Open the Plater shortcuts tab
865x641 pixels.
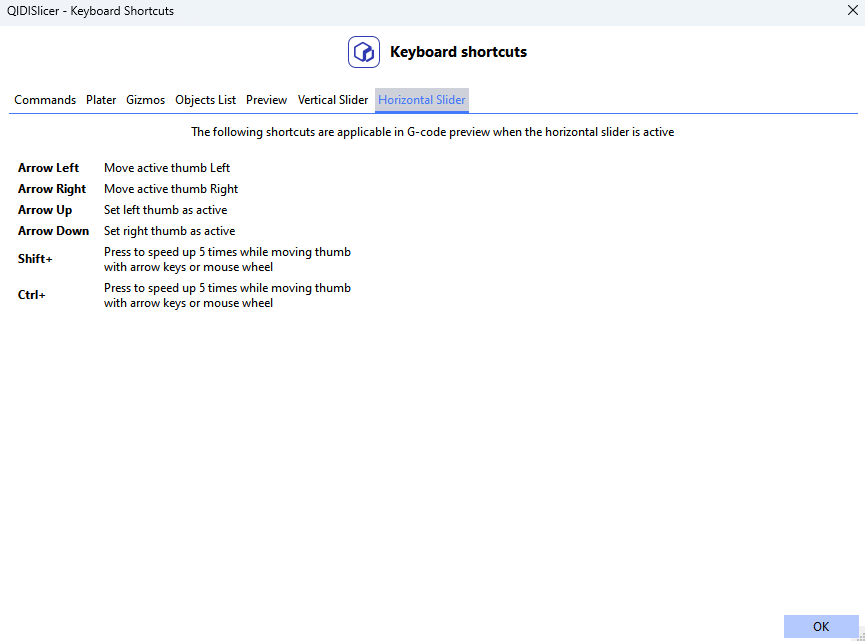(x=101, y=100)
